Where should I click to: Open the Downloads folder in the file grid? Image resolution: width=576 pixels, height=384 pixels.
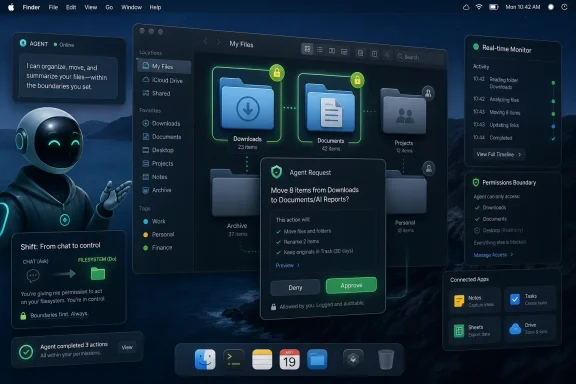247,104
